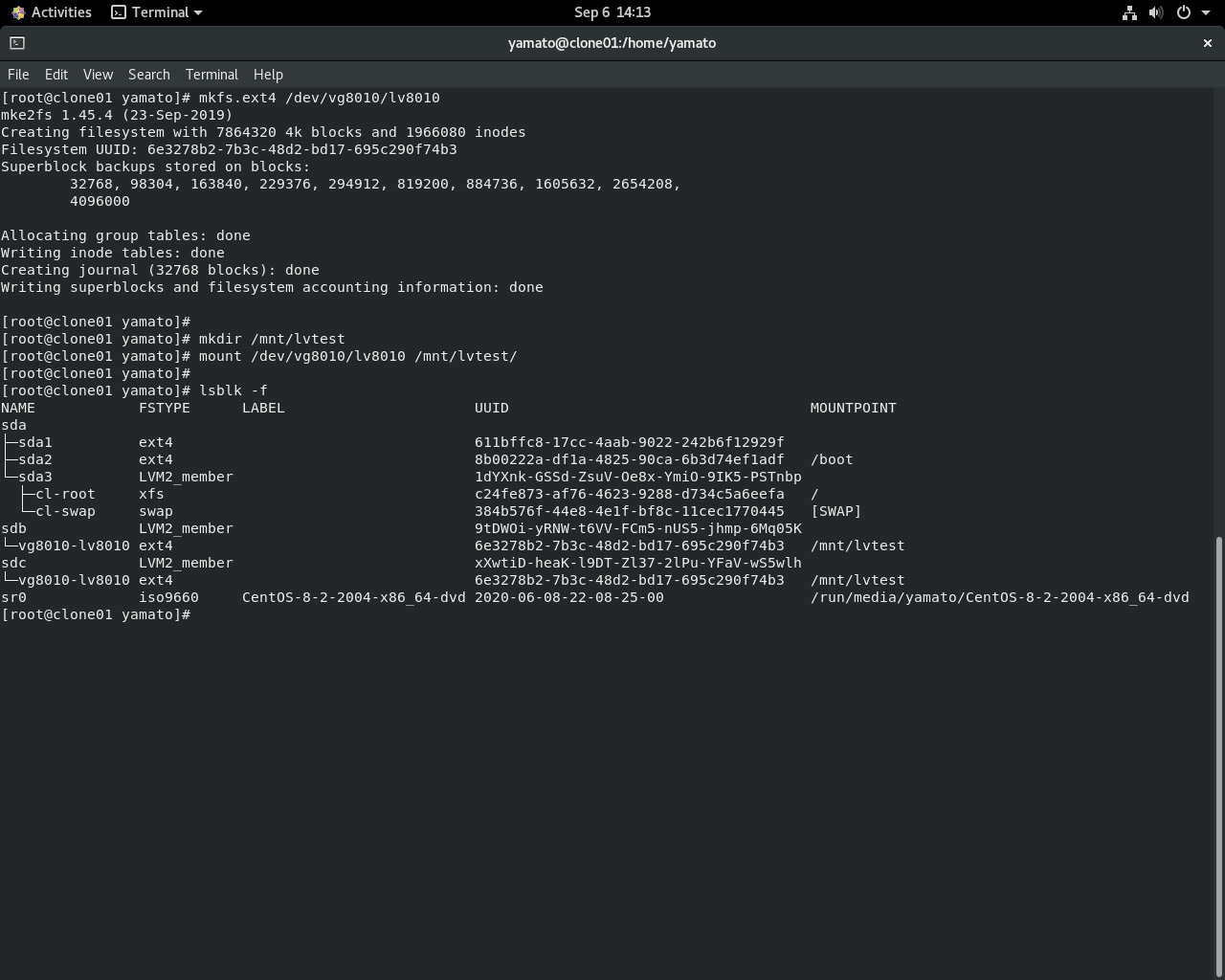Click the sdc device name
Screen dimensions: 1225x980
[x=13, y=563]
